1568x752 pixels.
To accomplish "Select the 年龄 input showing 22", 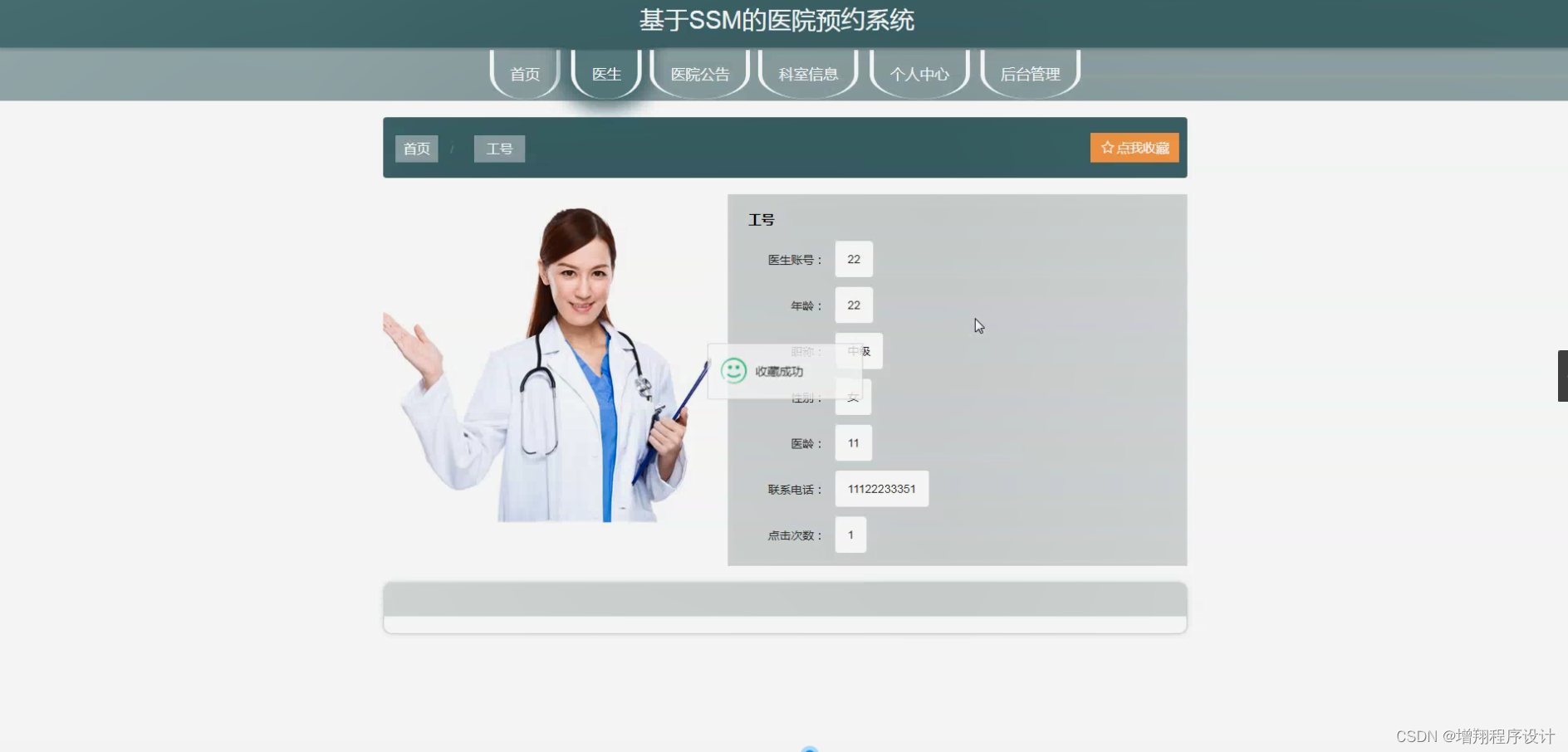I will tap(853, 305).
